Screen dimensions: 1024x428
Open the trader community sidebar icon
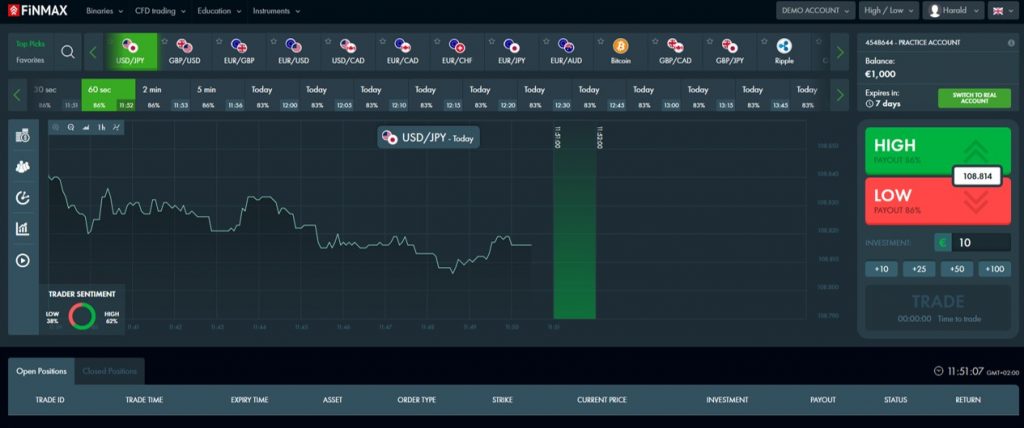(x=23, y=167)
